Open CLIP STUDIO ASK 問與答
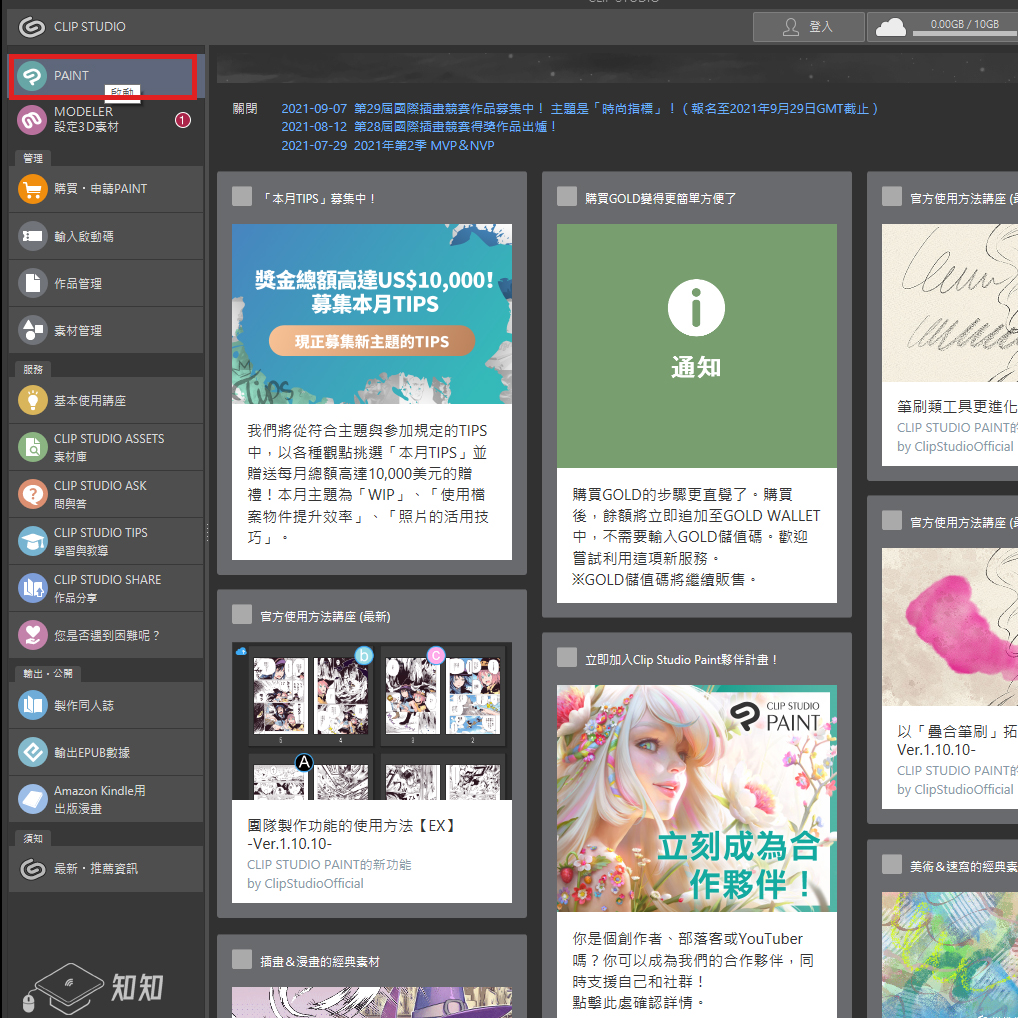This screenshot has height=1018, width=1018. (x=106, y=494)
